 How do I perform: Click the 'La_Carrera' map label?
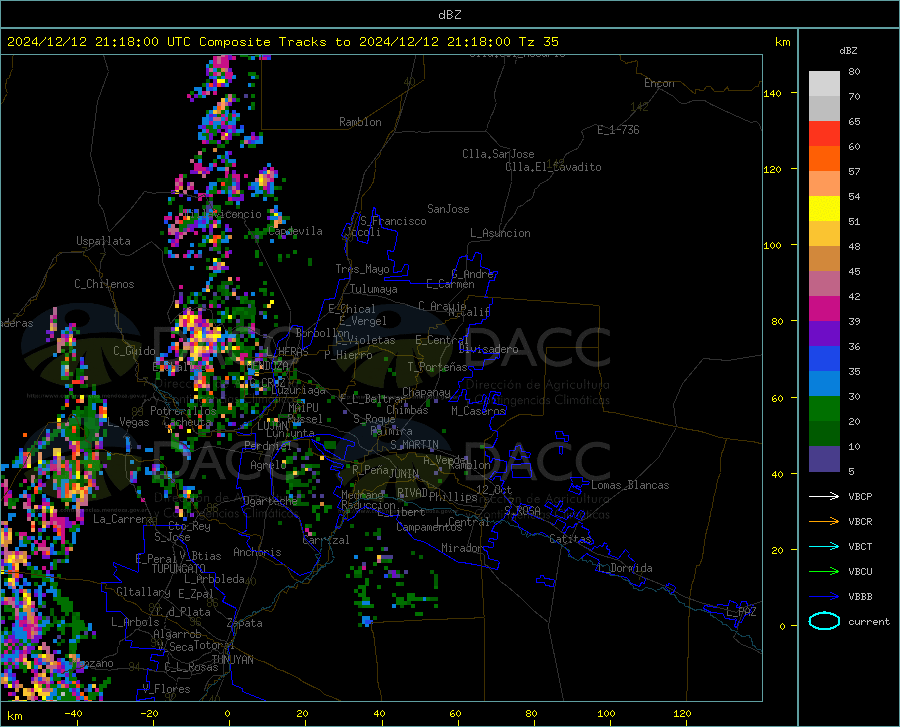point(123,519)
